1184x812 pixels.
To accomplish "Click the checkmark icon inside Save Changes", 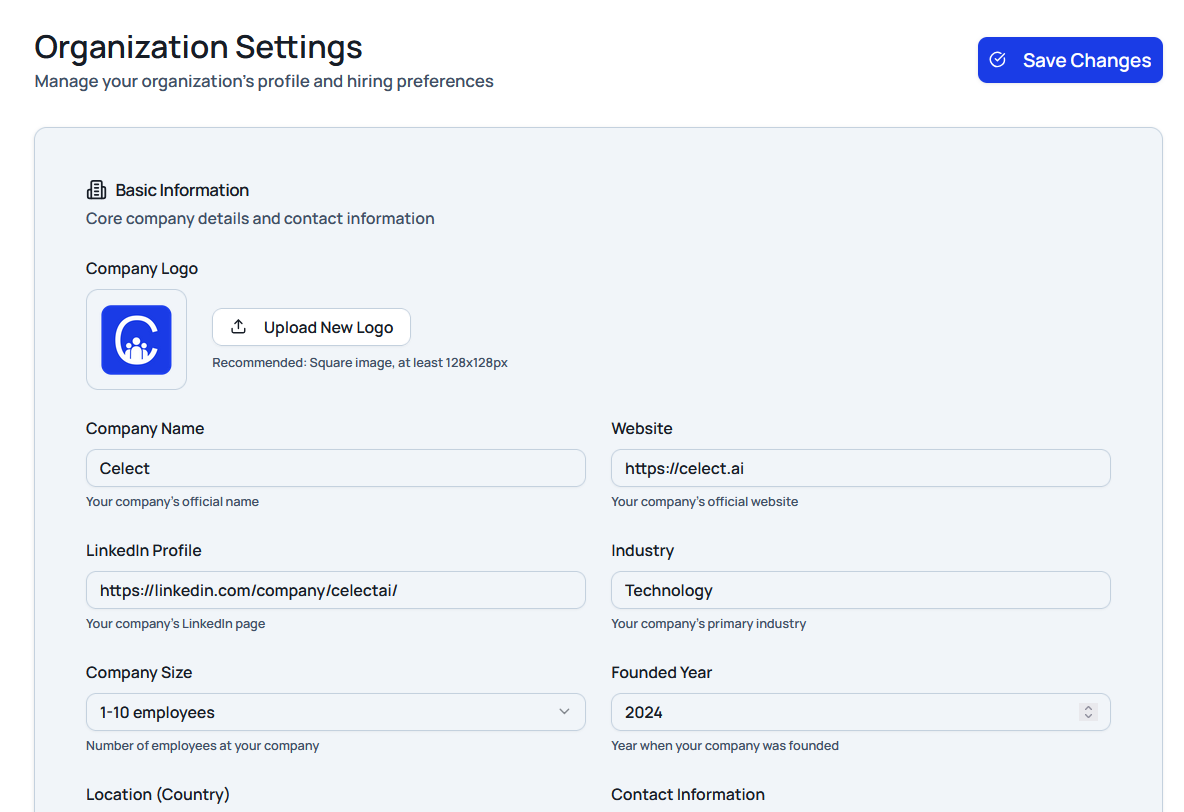I will (x=997, y=60).
